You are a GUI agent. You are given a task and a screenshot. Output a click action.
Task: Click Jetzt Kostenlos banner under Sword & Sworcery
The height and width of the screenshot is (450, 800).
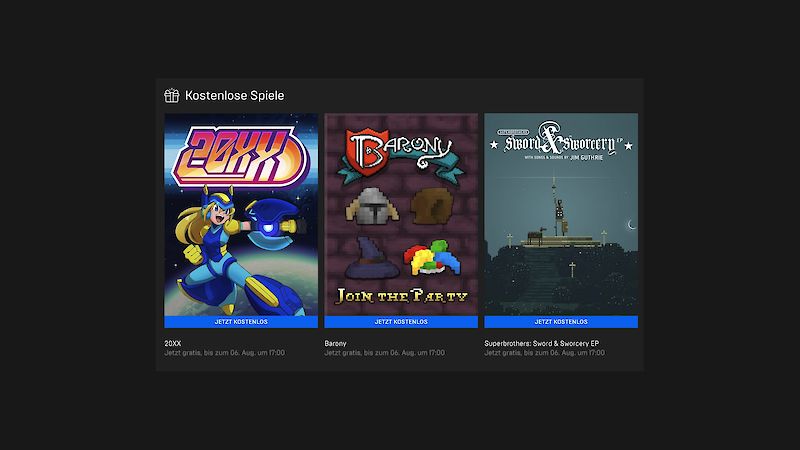(x=561, y=322)
